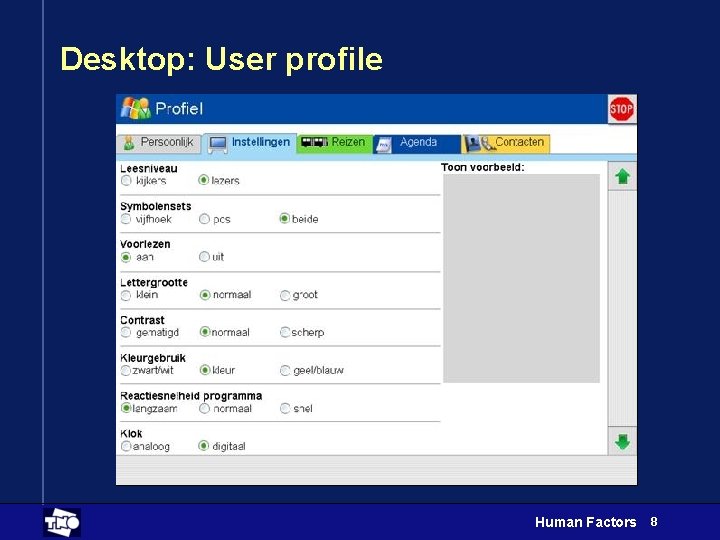This screenshot has height=540, width=720.
Task: Click the phone icon on Contacten tab
Action: coord(488,144)
